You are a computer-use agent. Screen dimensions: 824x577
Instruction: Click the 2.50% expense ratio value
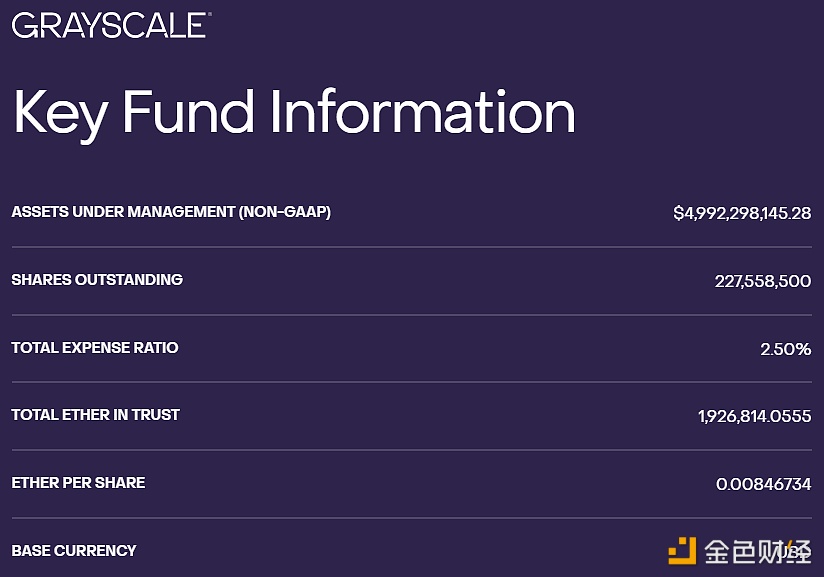[786, 349]
